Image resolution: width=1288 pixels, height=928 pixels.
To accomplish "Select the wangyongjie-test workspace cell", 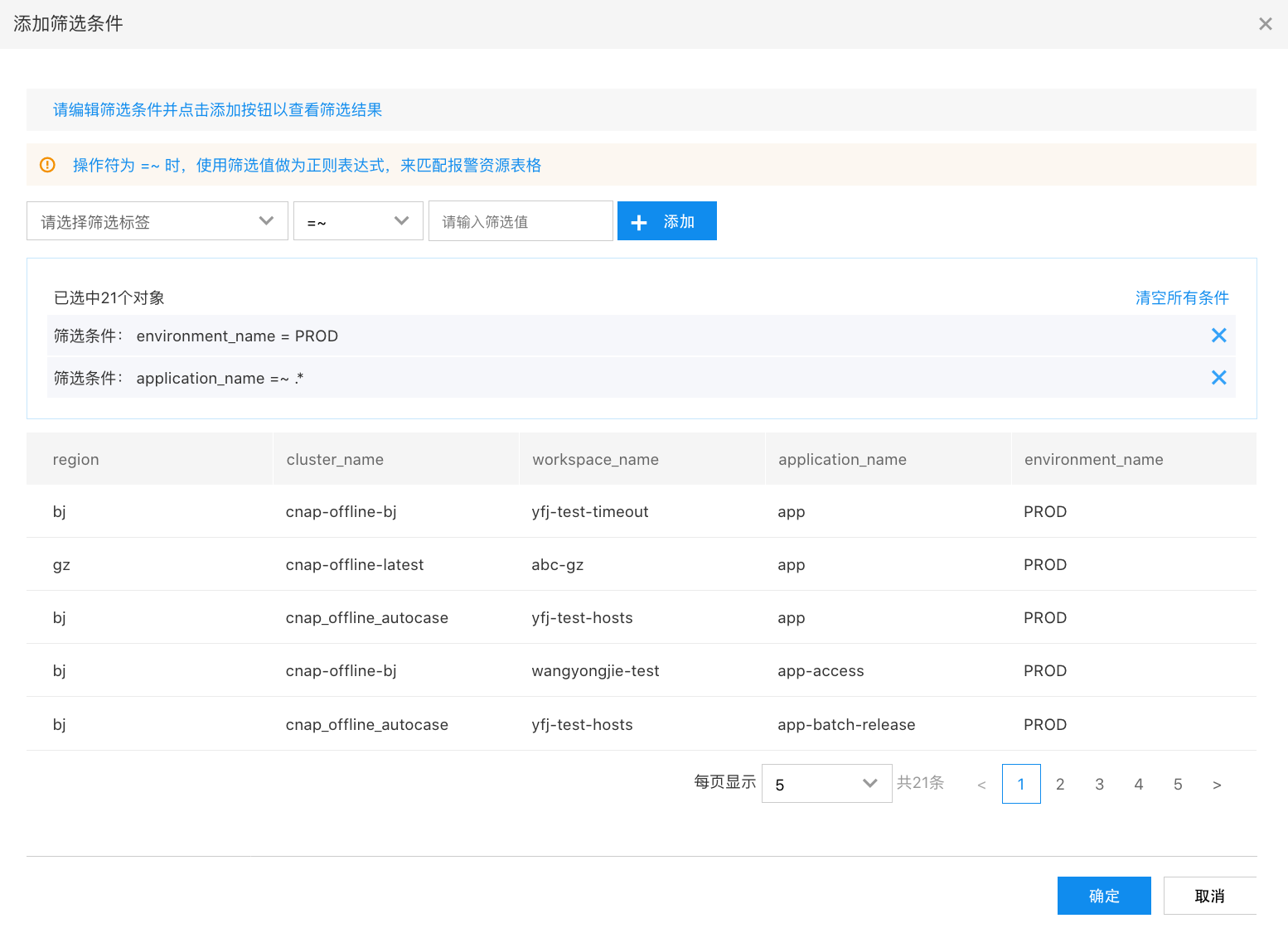I will click(595, 670).
